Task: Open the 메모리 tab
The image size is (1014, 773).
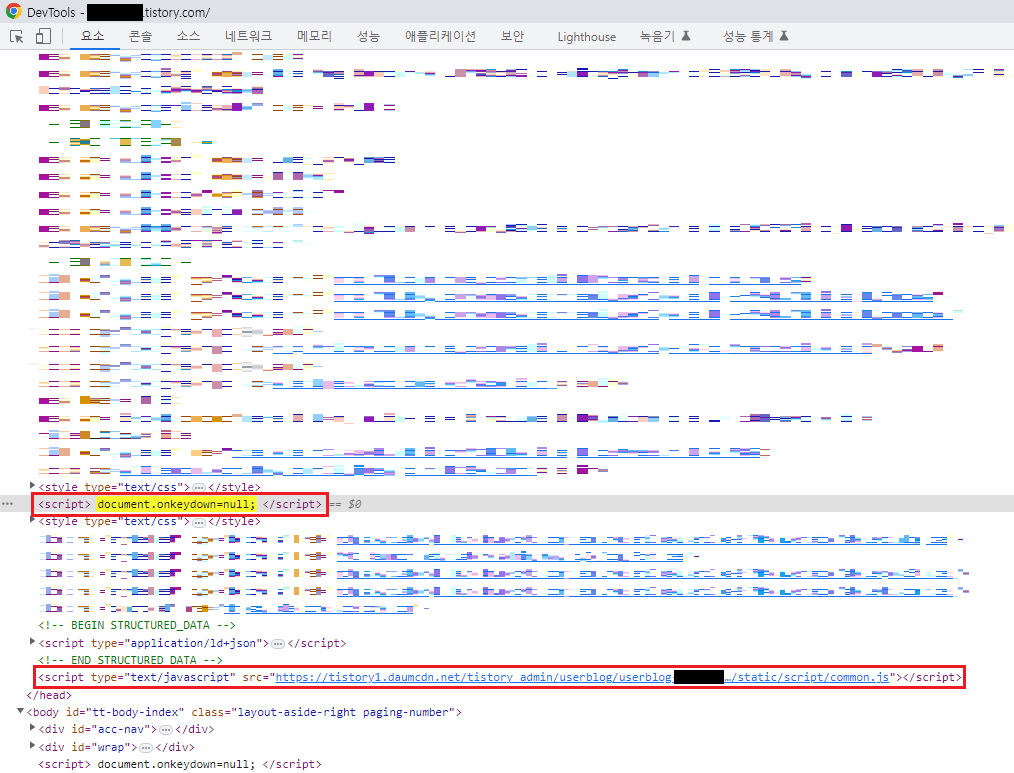Action: click(x=314, y=36)
